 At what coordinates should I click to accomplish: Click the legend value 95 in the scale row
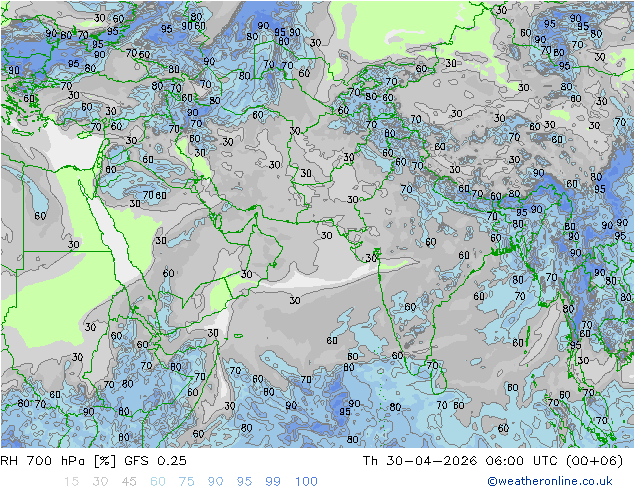click(x=244, y=482)
